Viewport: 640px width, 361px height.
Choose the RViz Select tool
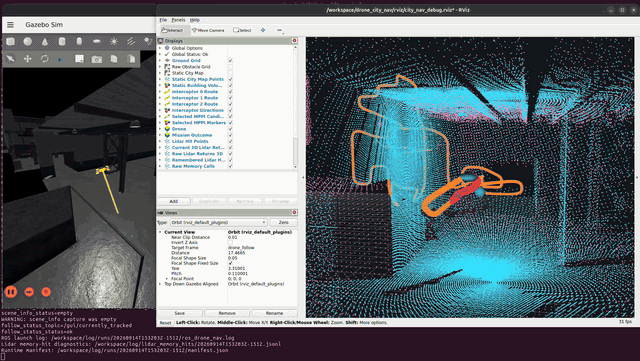pyautogui.click(x=242, y=30)
